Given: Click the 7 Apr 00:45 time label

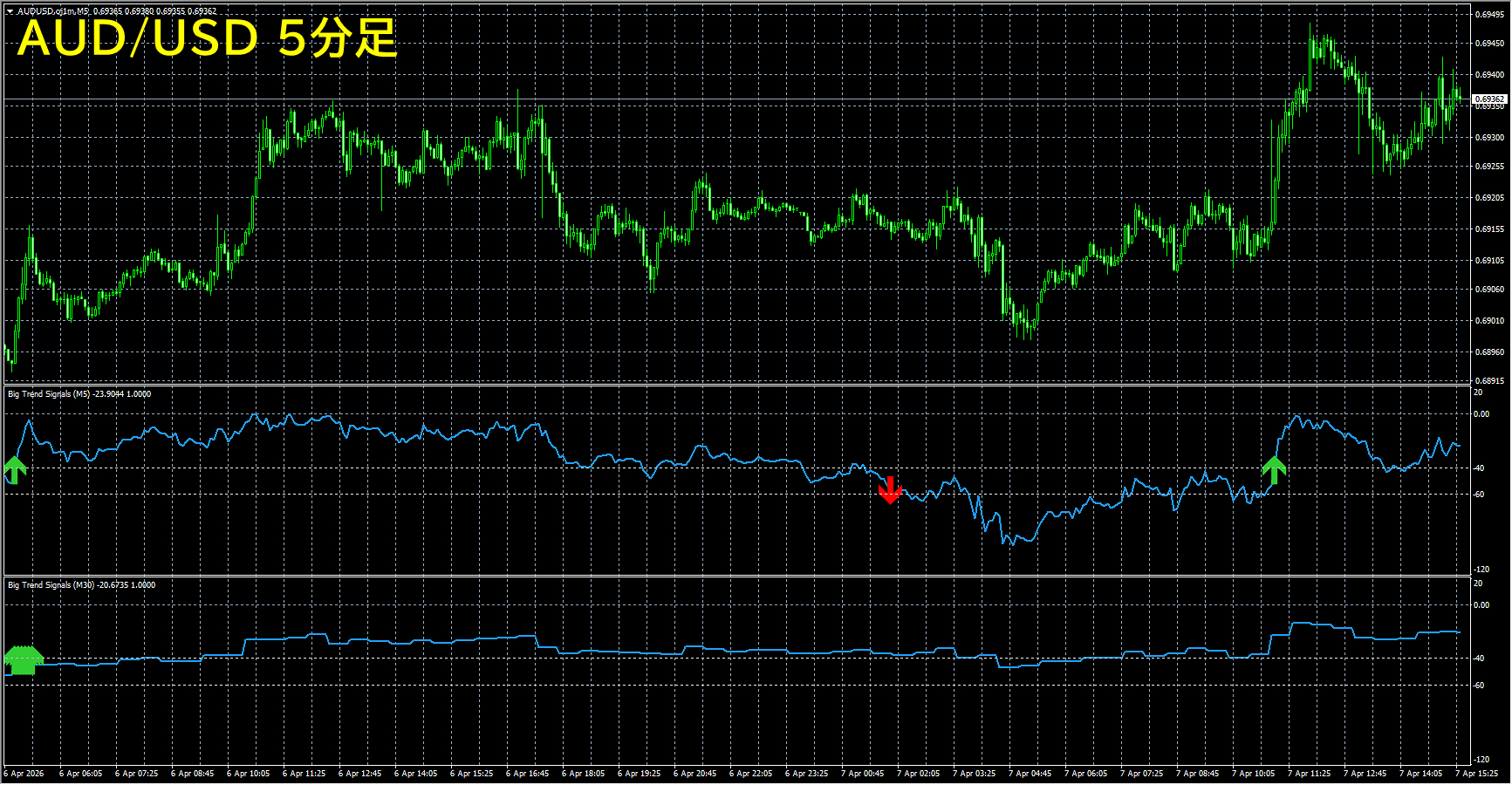Looking at the screenshot, I should (x=862, y=774).
